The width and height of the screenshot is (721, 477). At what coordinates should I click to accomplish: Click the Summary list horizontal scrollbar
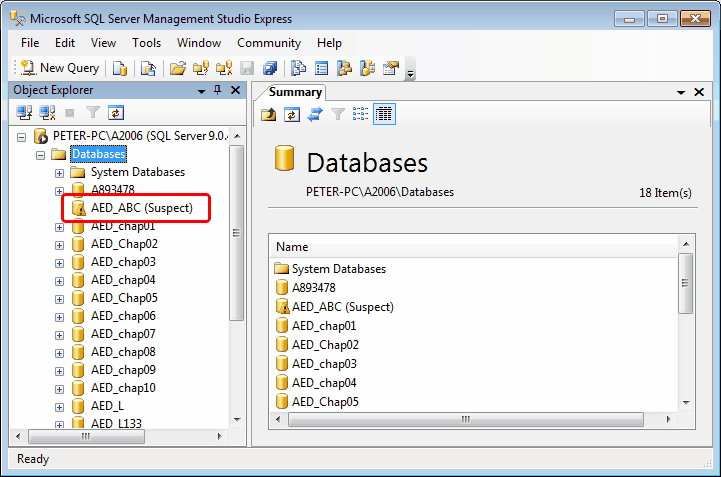click(x=465, y=420)
